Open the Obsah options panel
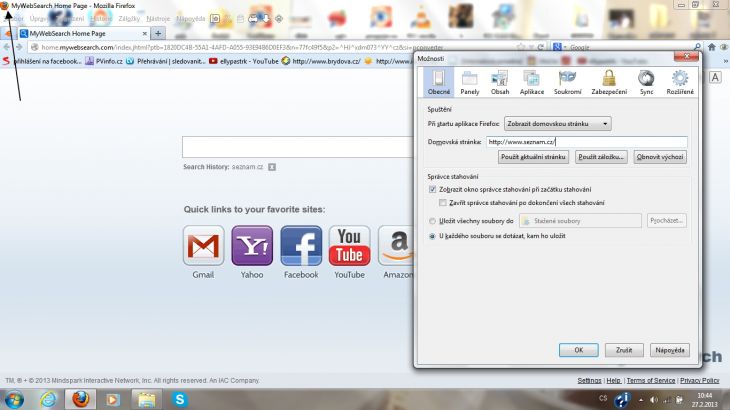Image resolution: width=730 pixels, height=410 pixels. [500, 82]
